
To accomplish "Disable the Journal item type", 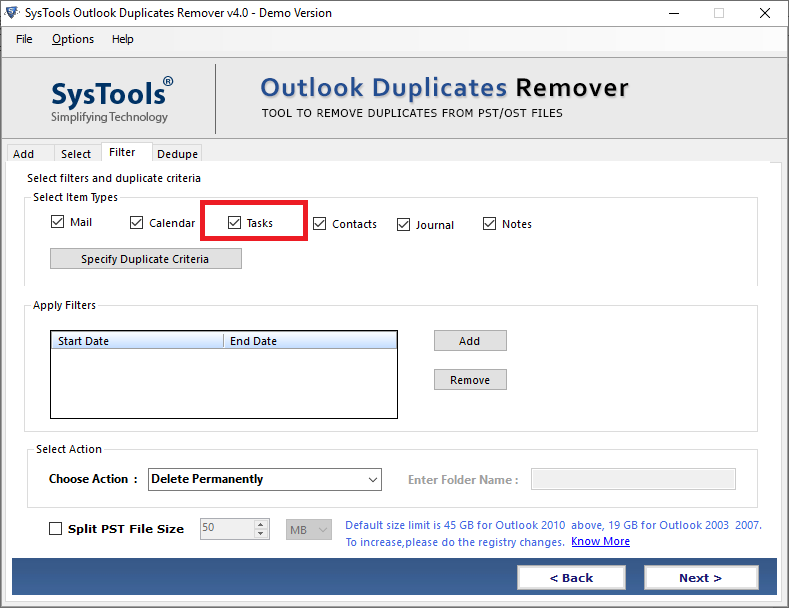I will [x=404, y=224].
